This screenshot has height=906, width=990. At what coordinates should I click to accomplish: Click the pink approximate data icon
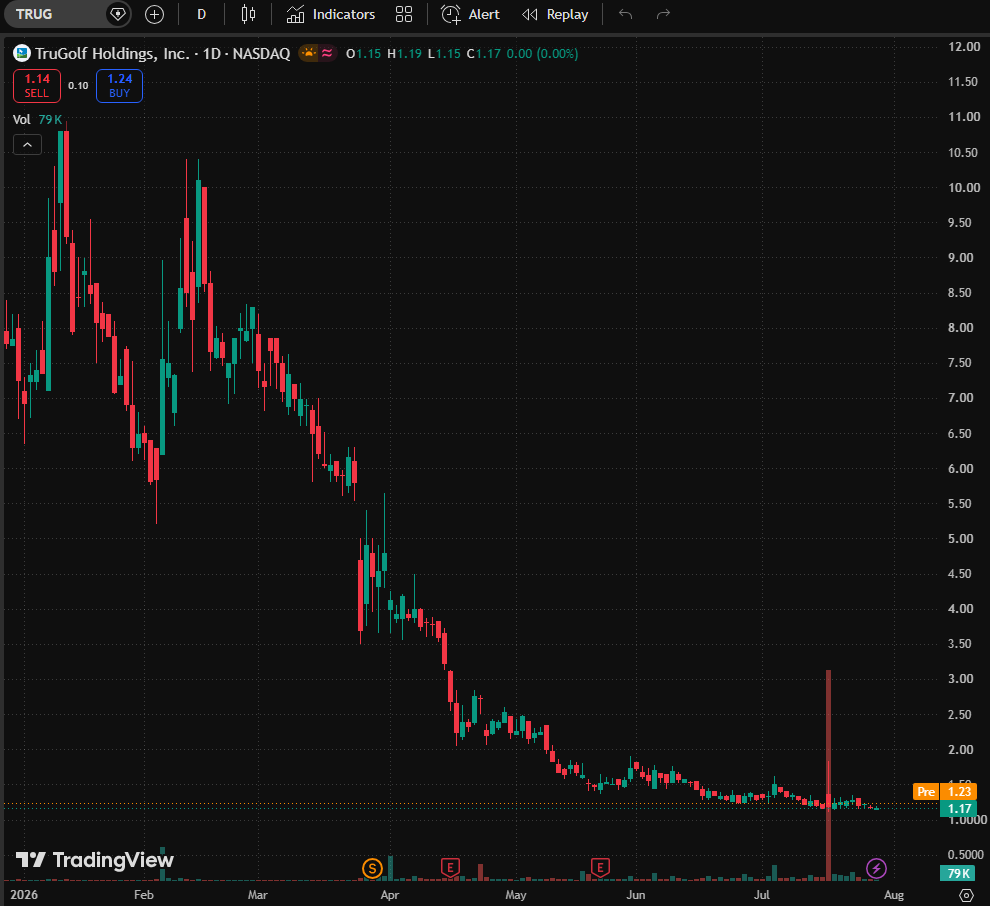[x=328, y=53]
